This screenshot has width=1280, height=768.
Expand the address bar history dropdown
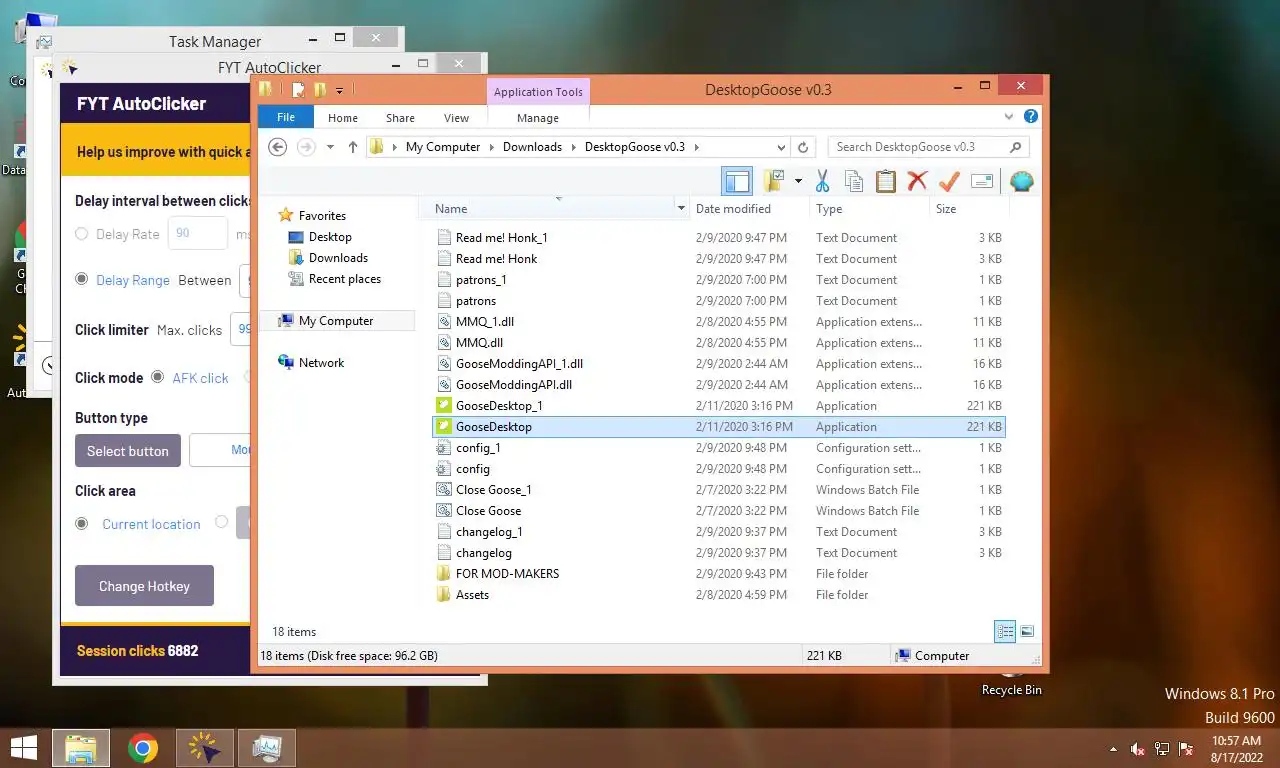782,147
